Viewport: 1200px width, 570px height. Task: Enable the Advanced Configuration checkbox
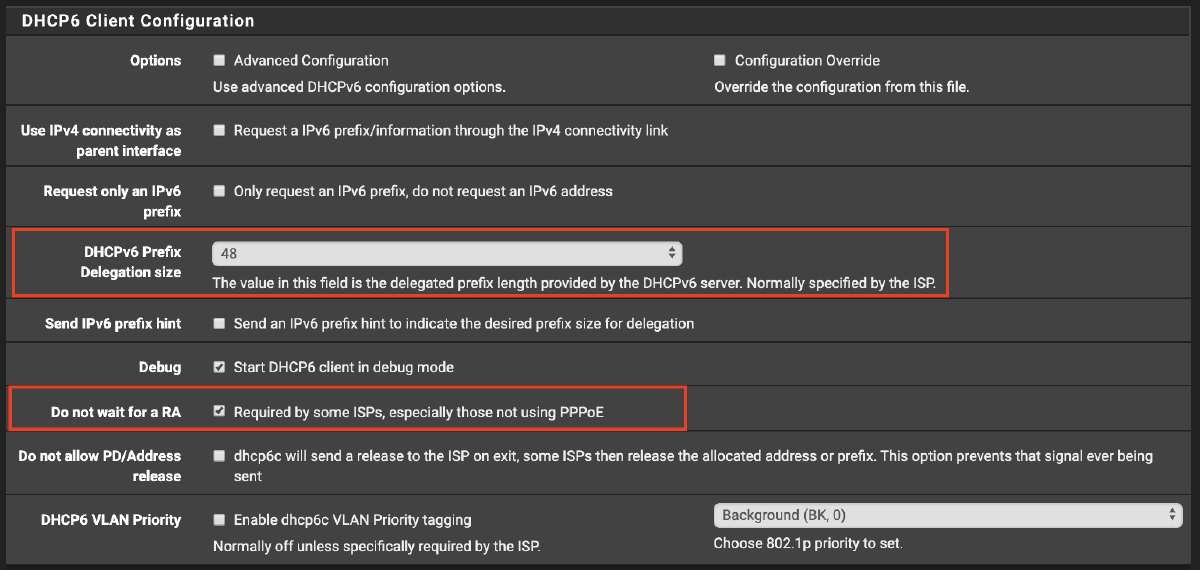click(219, 61)
